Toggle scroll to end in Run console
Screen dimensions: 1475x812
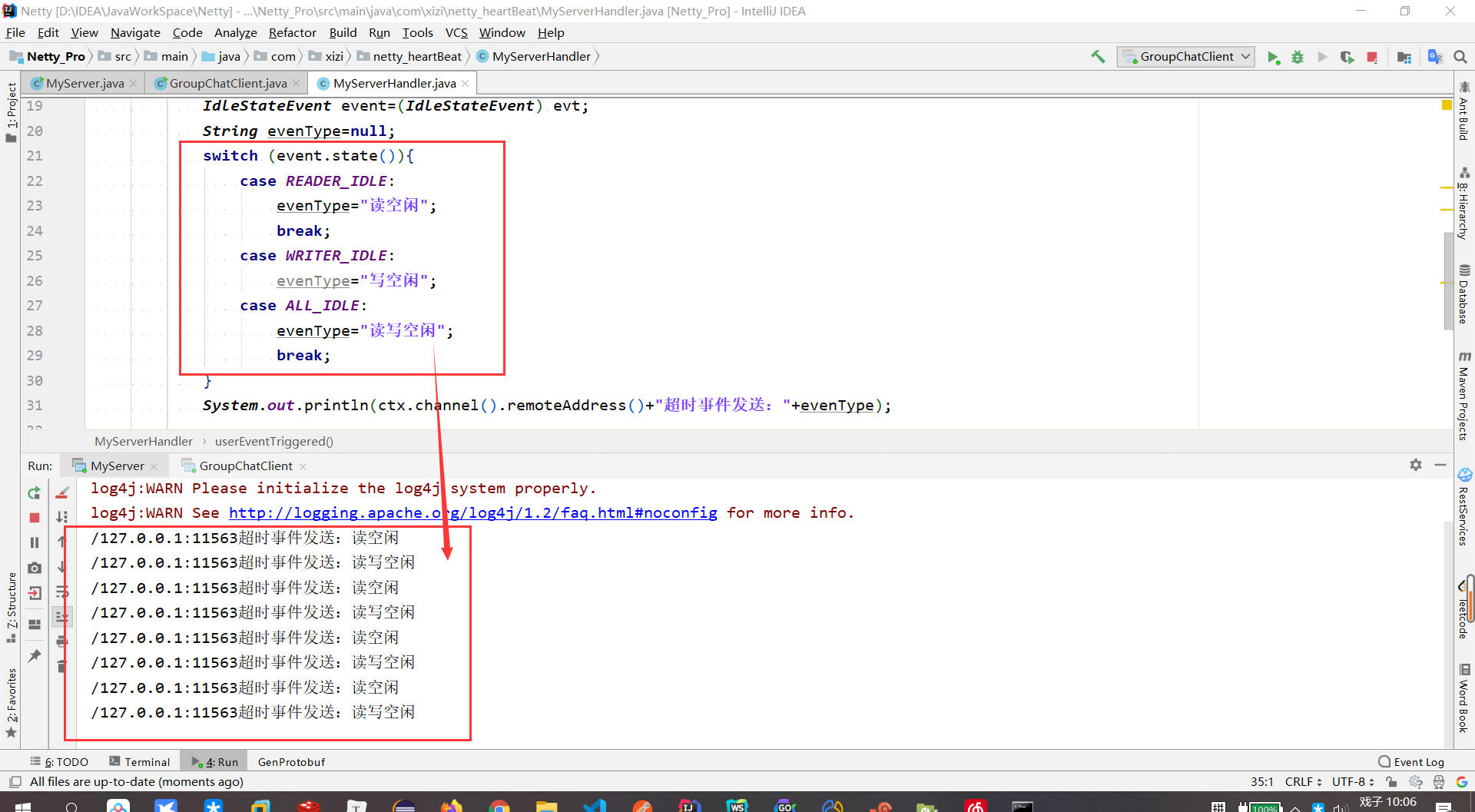click(x=62, y=617)
